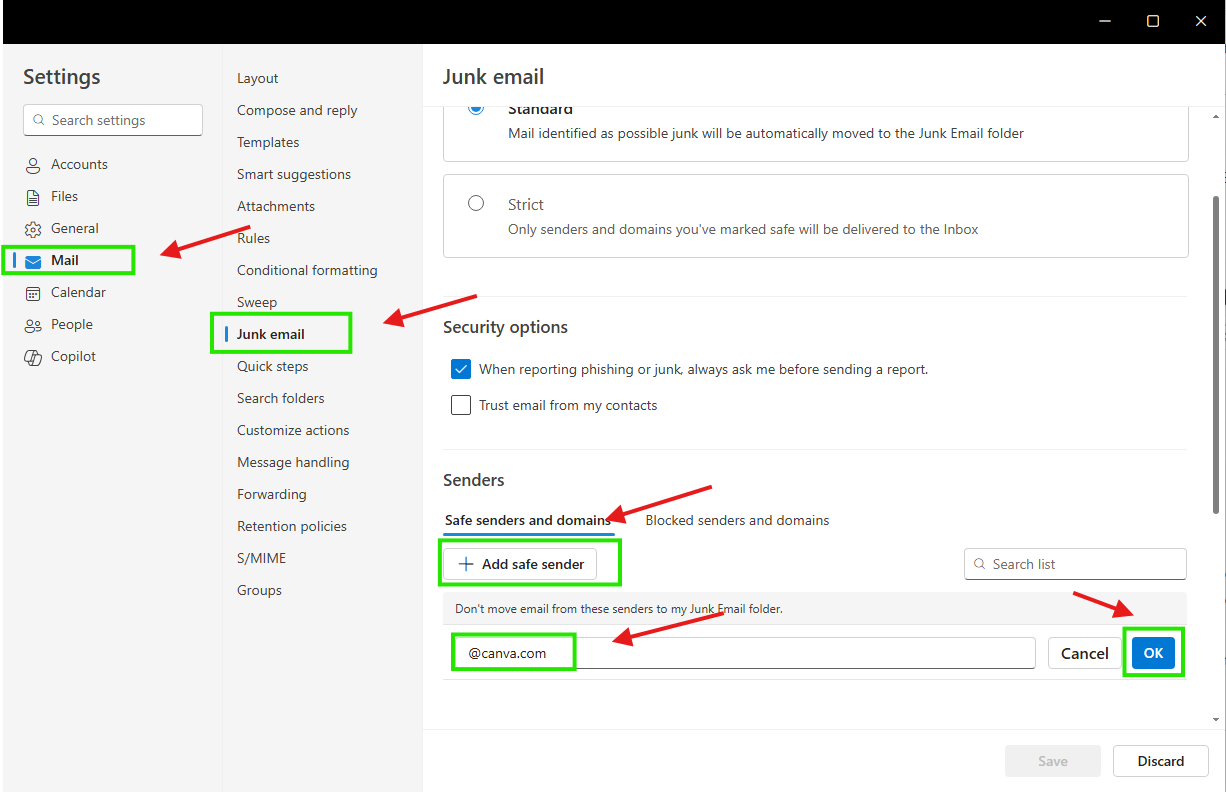This screenshot has height=792, width=1226.
Task: Click the plus icon on Add safe sender
Action: [465, 564]
